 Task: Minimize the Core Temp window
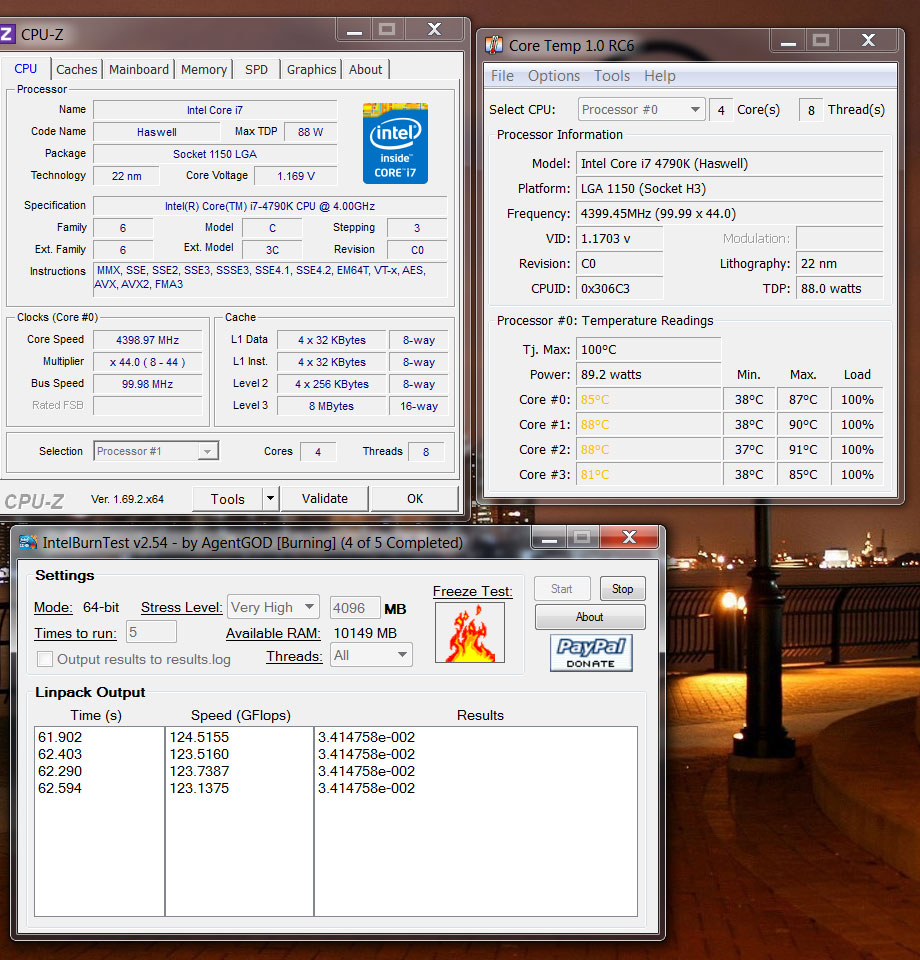788,42
